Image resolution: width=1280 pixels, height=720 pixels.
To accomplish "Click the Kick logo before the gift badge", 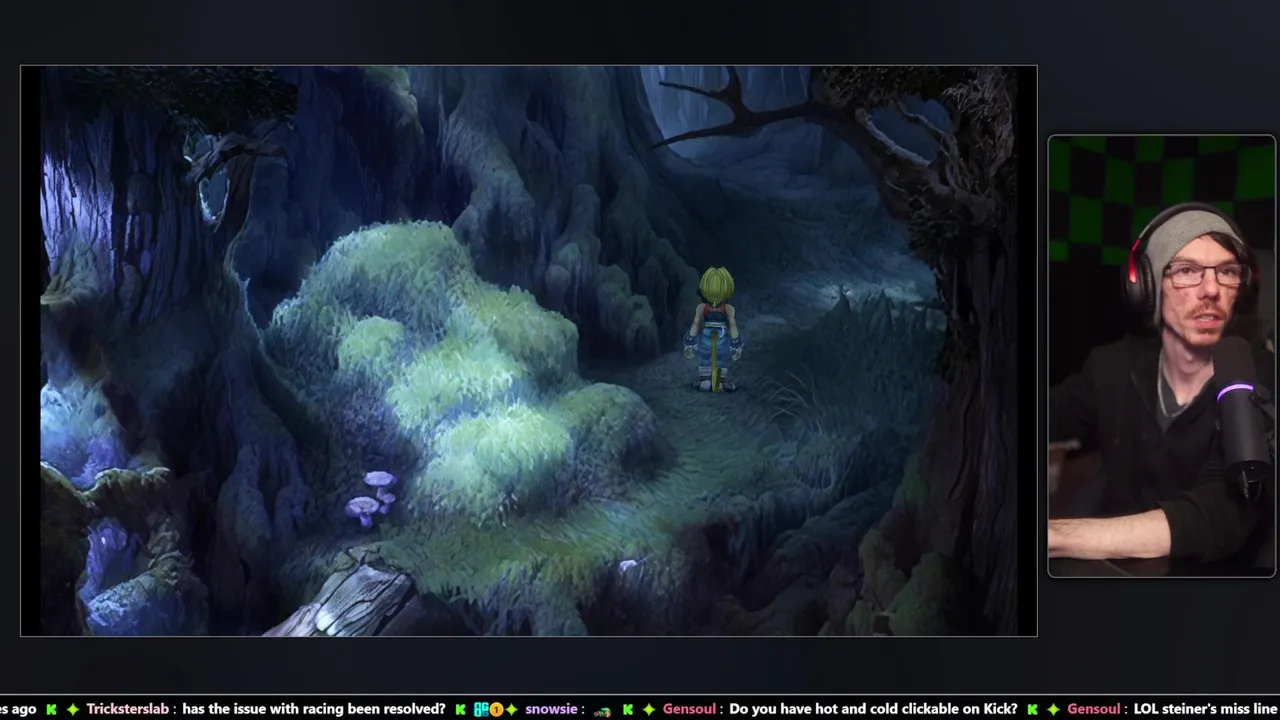I will pos(460,709).
